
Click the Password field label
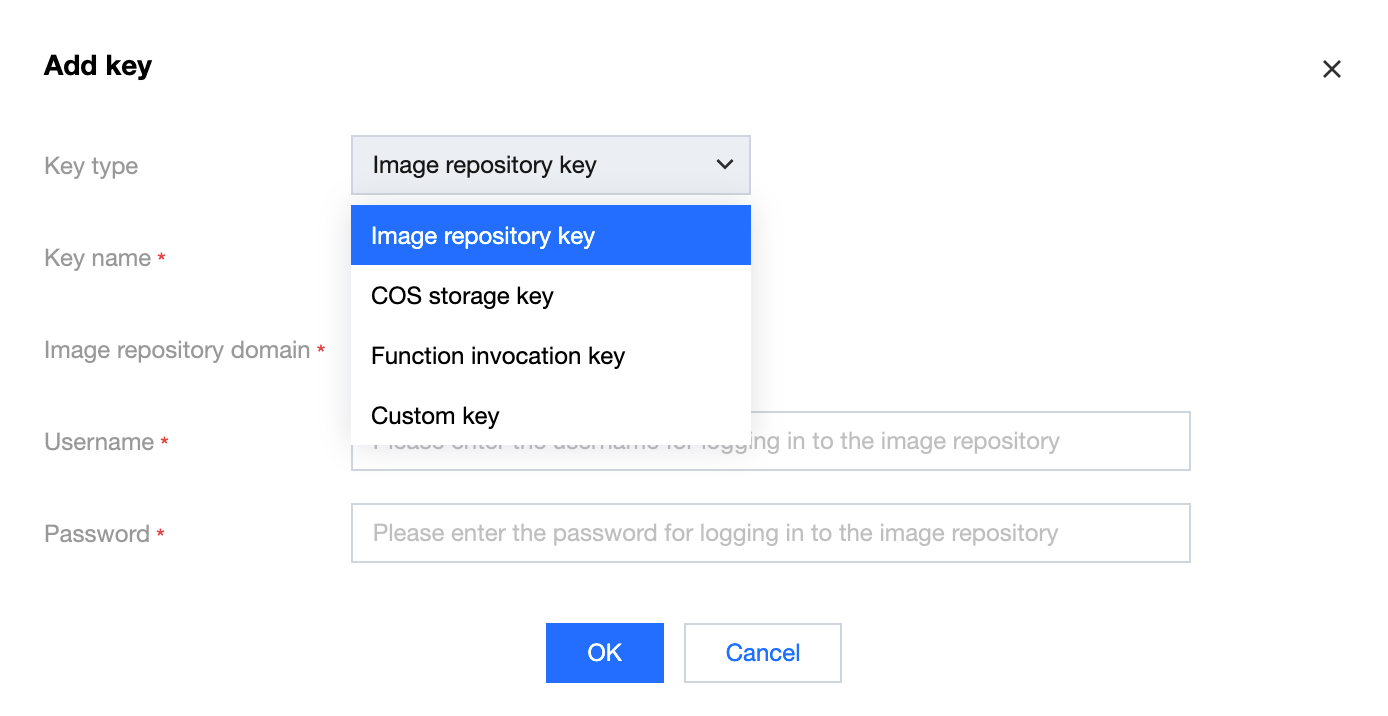click(96, 534)
